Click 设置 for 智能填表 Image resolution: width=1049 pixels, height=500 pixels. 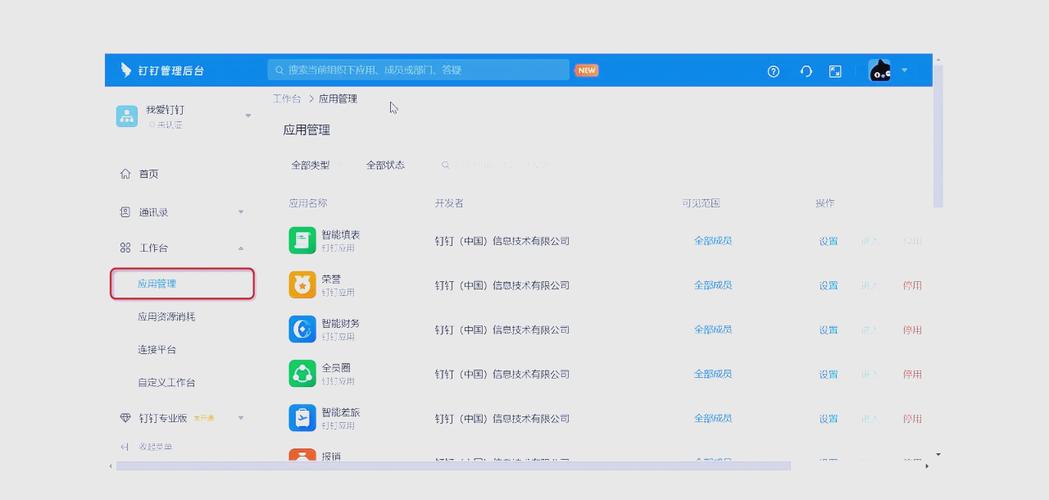(828, 241)
